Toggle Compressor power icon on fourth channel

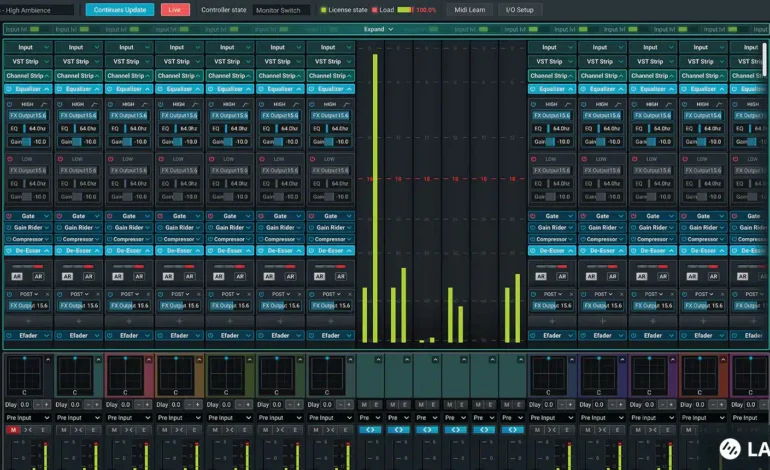[161, 239]
